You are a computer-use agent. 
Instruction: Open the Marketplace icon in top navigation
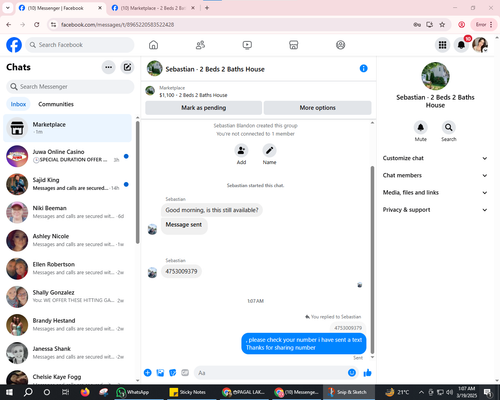point(294,45)
